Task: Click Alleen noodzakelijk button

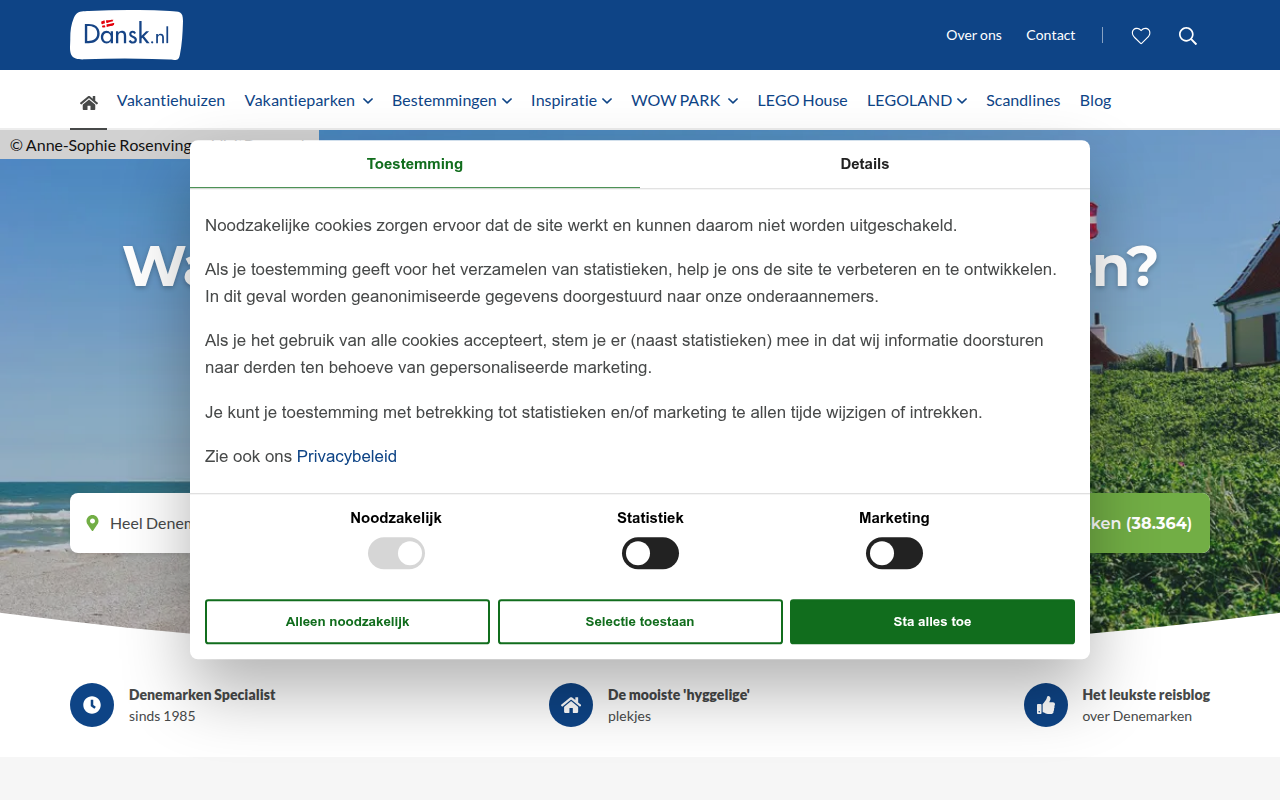Action: (347, 621)
